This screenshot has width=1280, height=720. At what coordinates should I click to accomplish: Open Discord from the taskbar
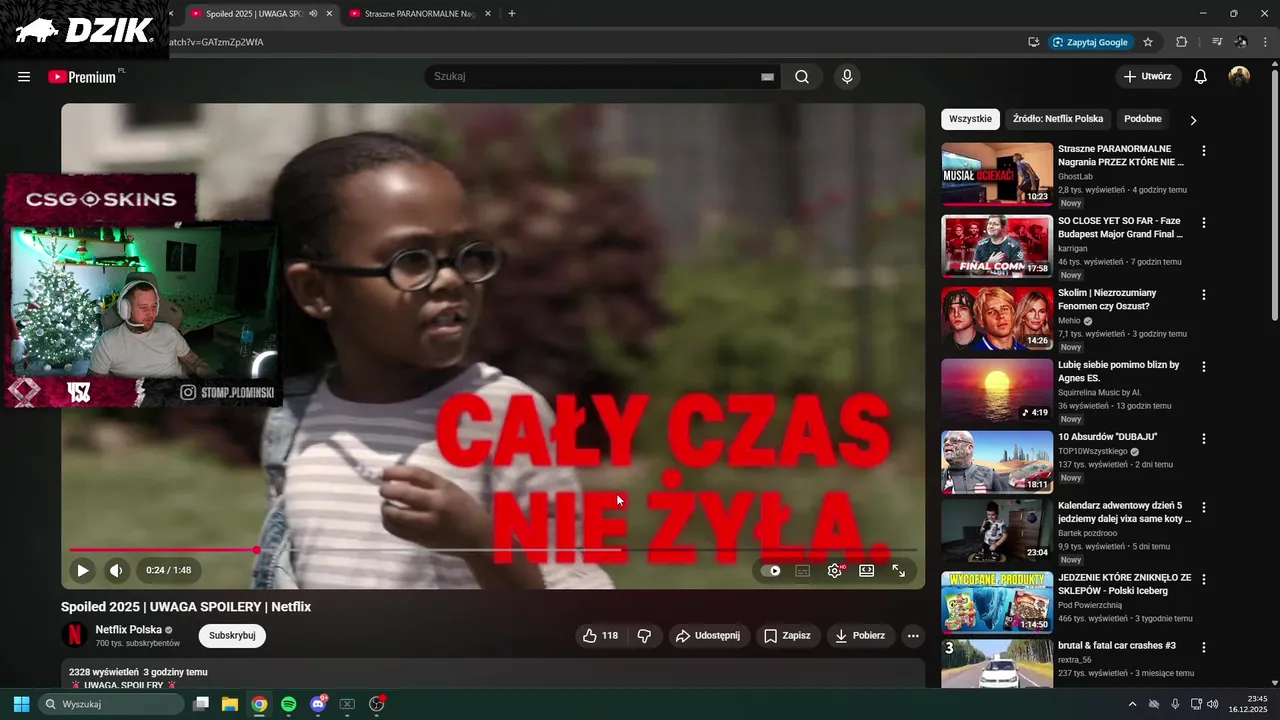pyautogui.click(x=318, y=704)
